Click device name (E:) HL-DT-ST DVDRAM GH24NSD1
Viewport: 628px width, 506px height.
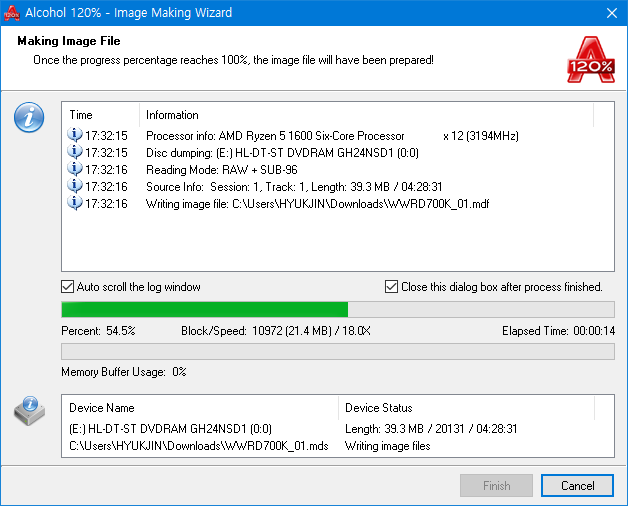coord(171,429)
